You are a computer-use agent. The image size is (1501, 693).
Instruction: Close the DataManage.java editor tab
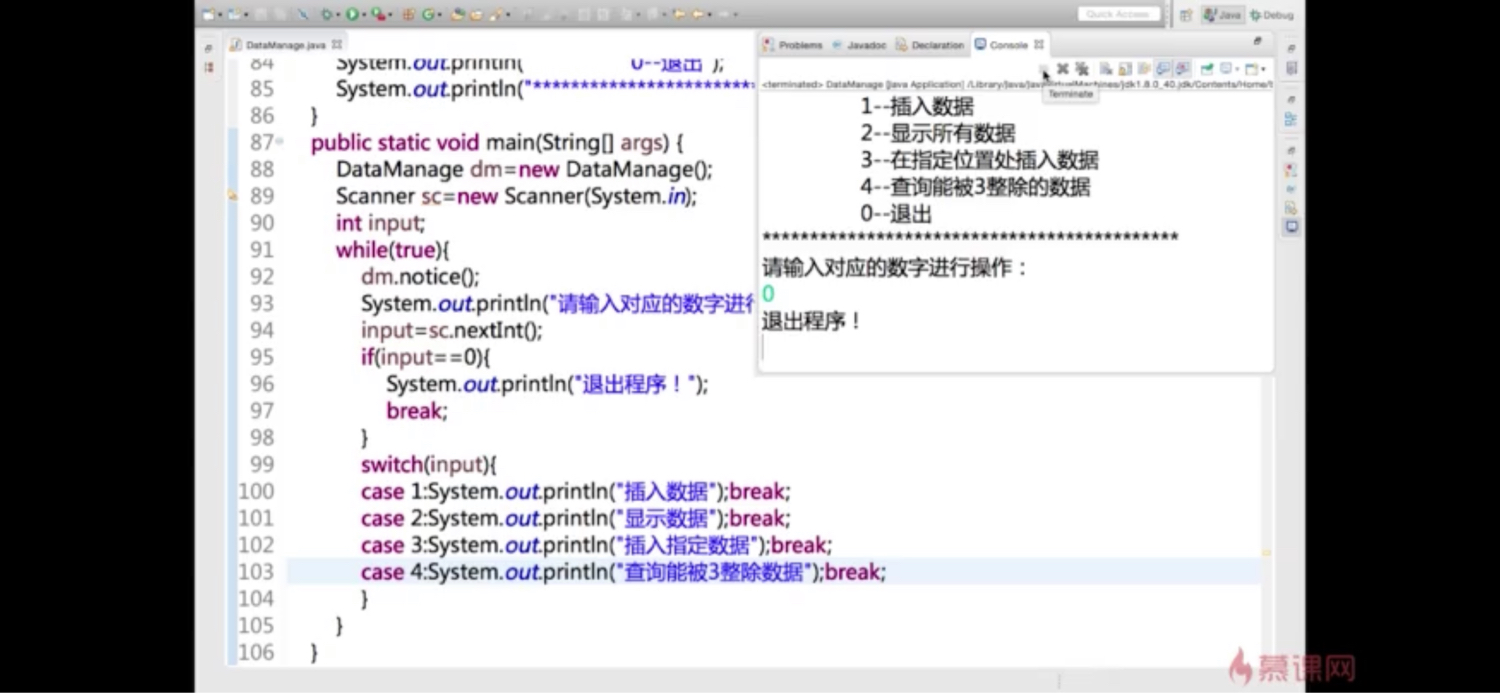[x=337, y=45]
